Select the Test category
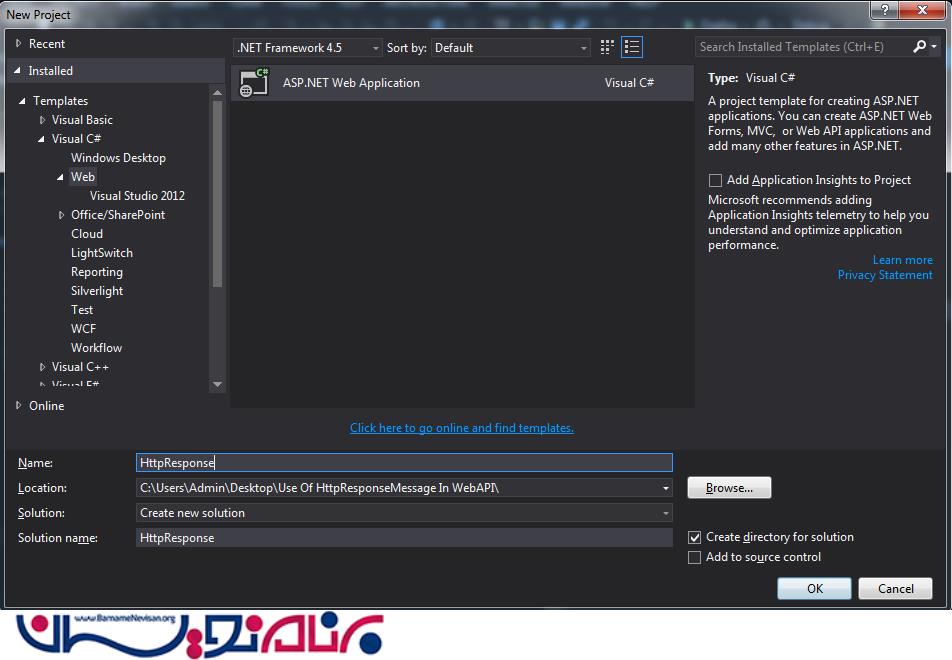The image size is (952, 660). point(82,310)
